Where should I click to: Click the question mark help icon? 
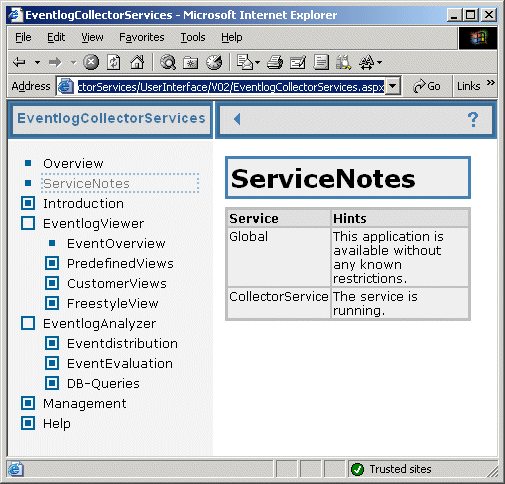click(x=473, y=119)
